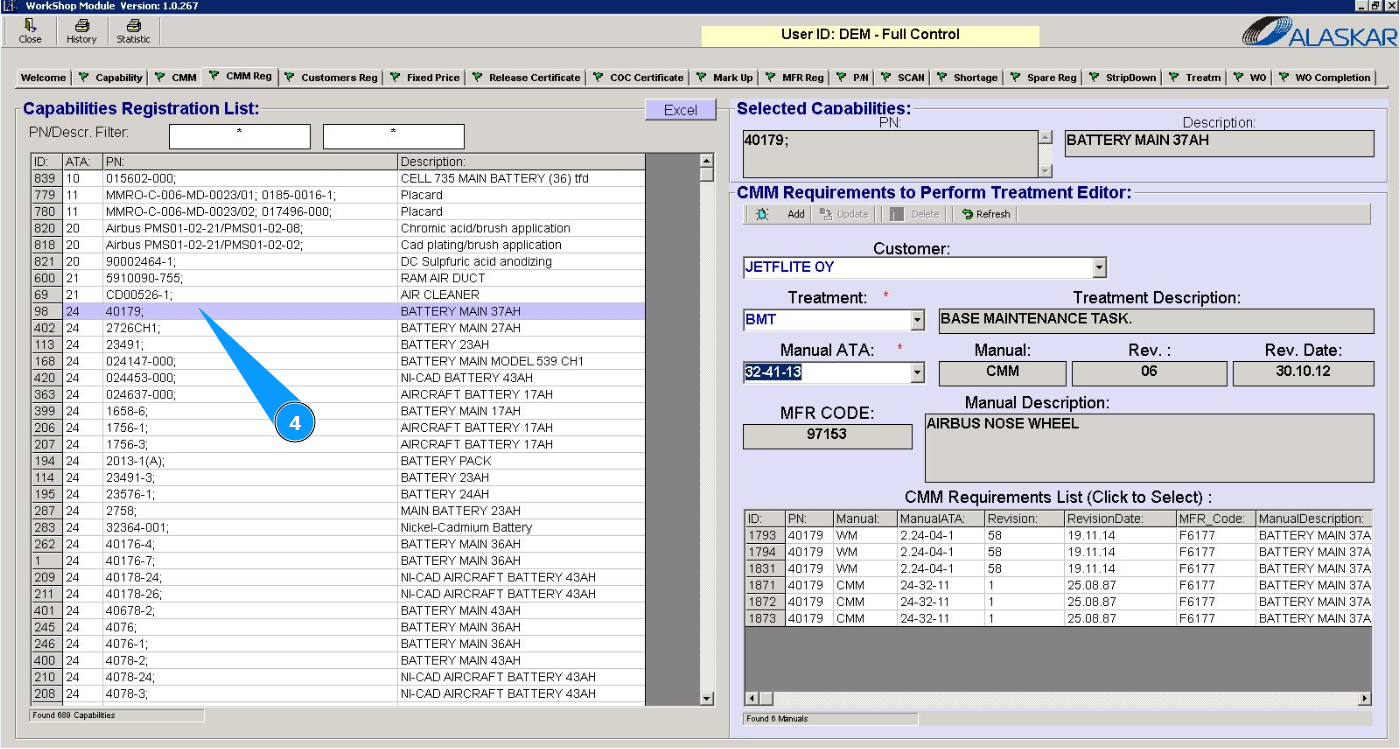Switch to the Fixed Price tab
1400x749 pixels.
[425, 78]
